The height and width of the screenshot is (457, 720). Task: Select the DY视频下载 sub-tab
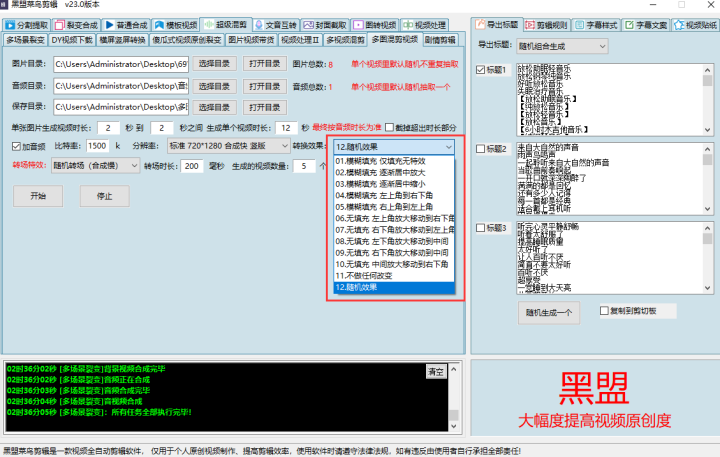click(x=72, y=40)
